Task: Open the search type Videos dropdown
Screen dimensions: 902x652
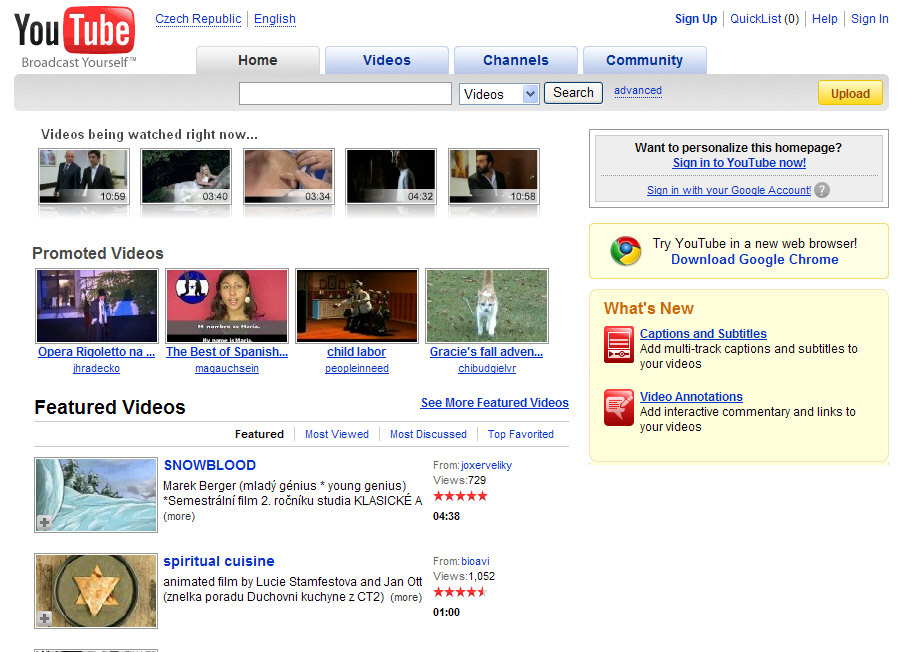Action: [x=499, y=94]
